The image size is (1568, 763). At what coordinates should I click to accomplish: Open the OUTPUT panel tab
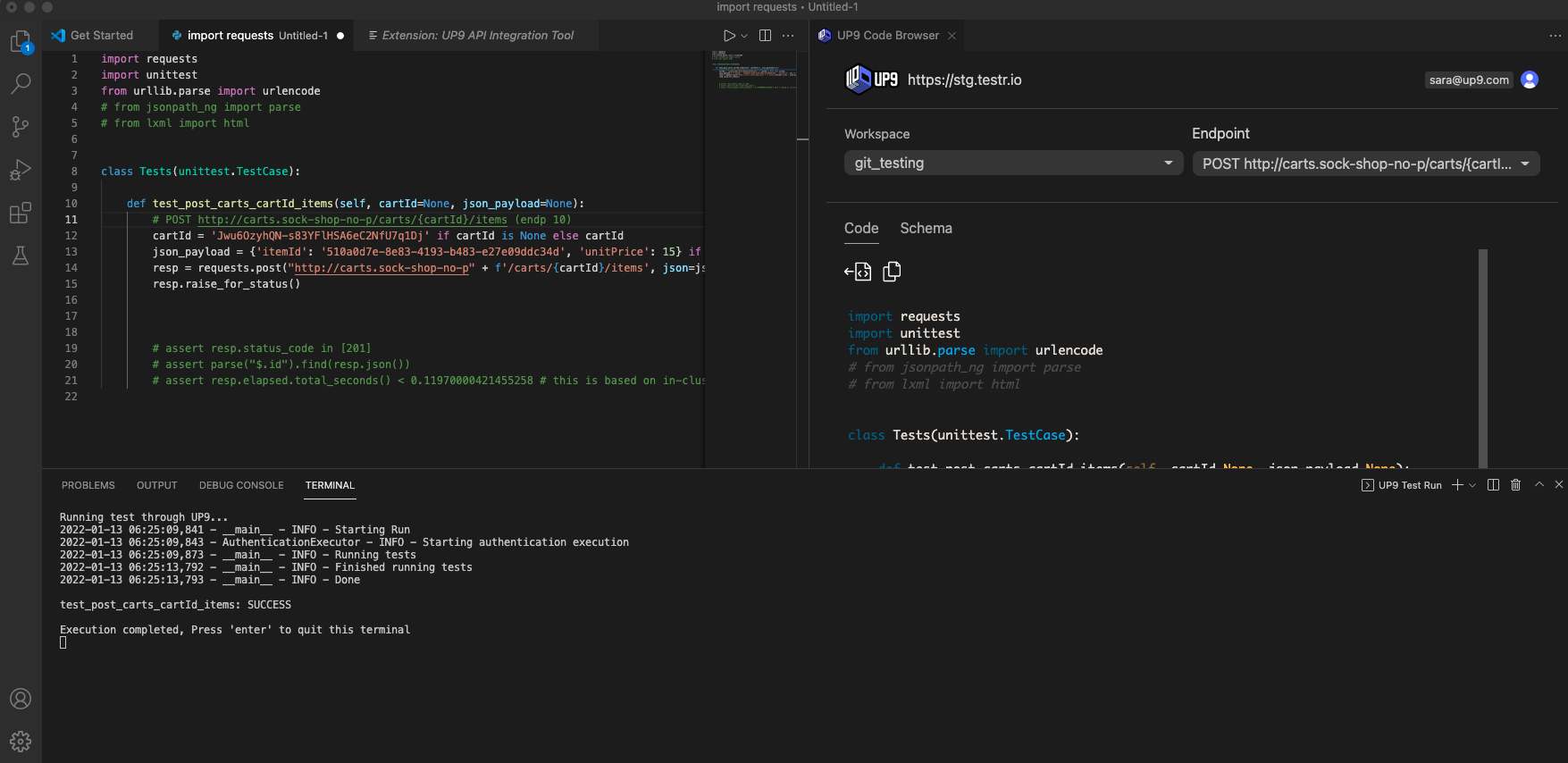[157, 485]
